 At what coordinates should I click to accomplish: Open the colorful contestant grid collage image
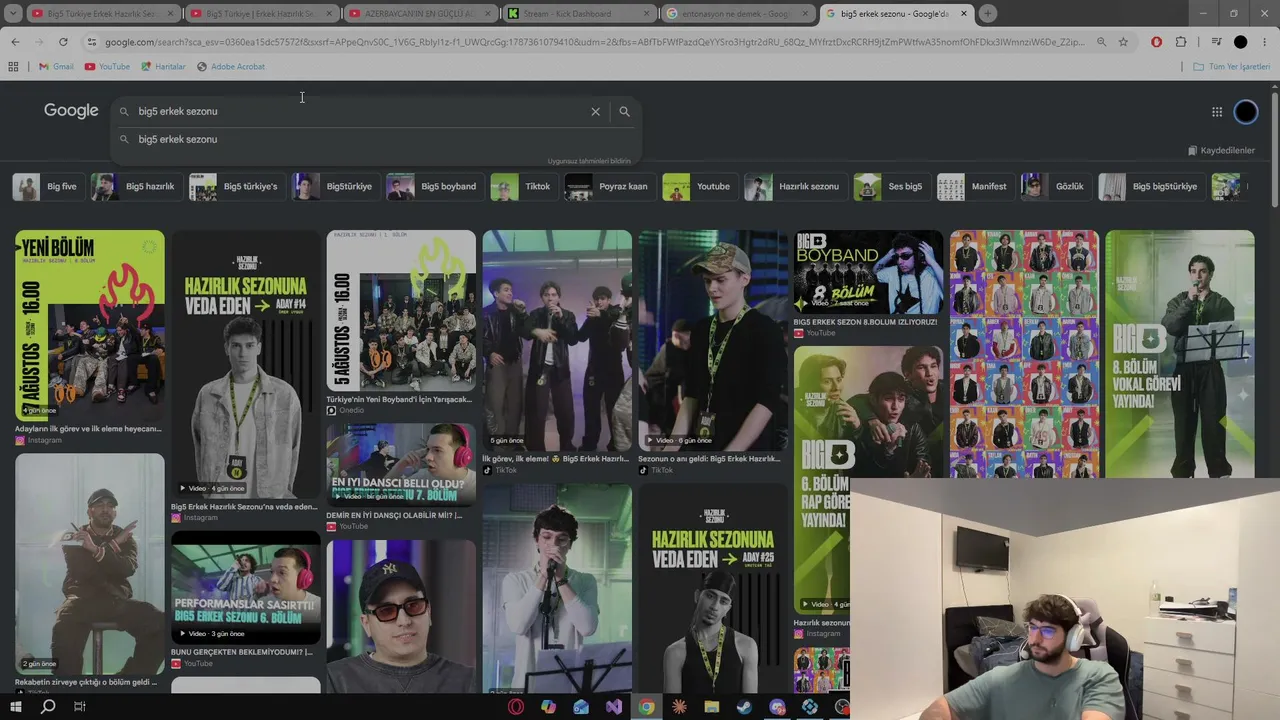pyautogui.click(x=1024, y=354)
